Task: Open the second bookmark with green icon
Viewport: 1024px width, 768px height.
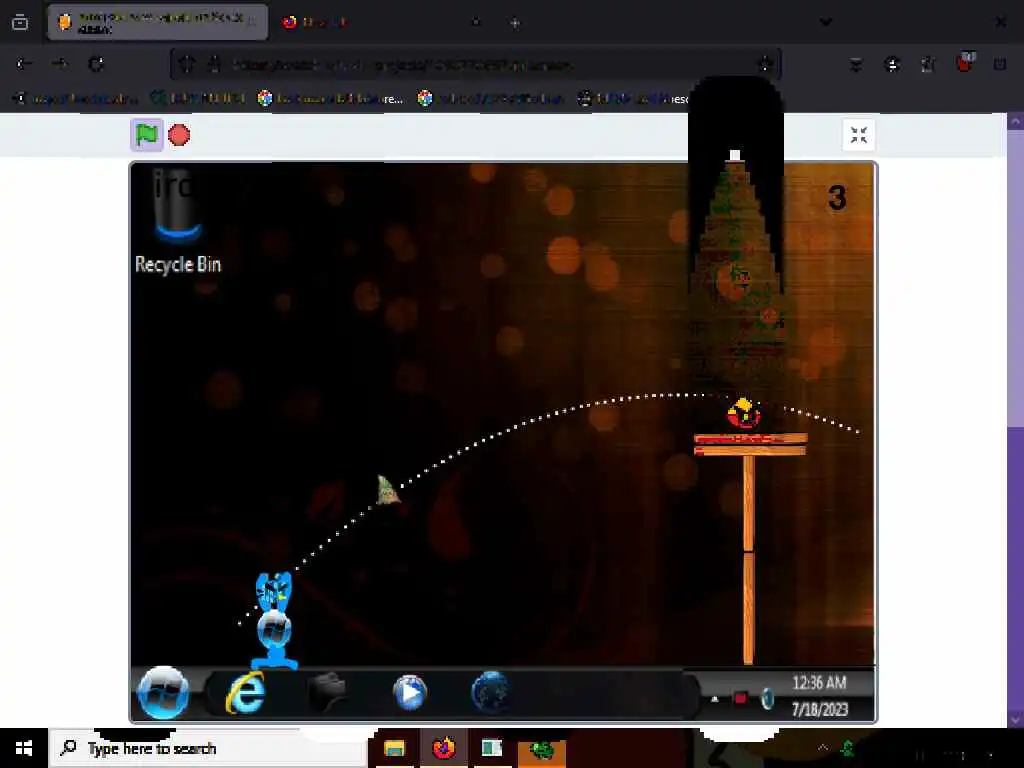Action: click(198, 99)
